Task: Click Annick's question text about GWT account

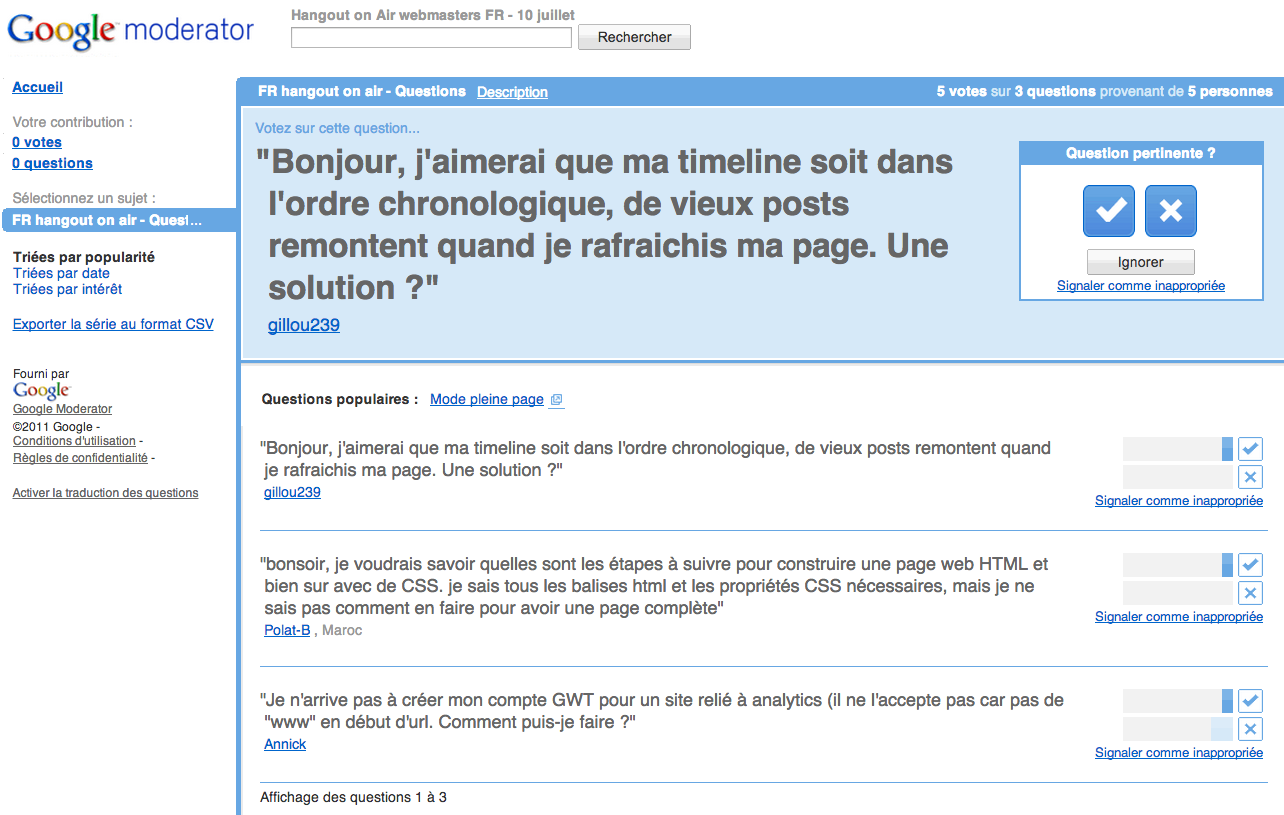Action: coord(661,711)
